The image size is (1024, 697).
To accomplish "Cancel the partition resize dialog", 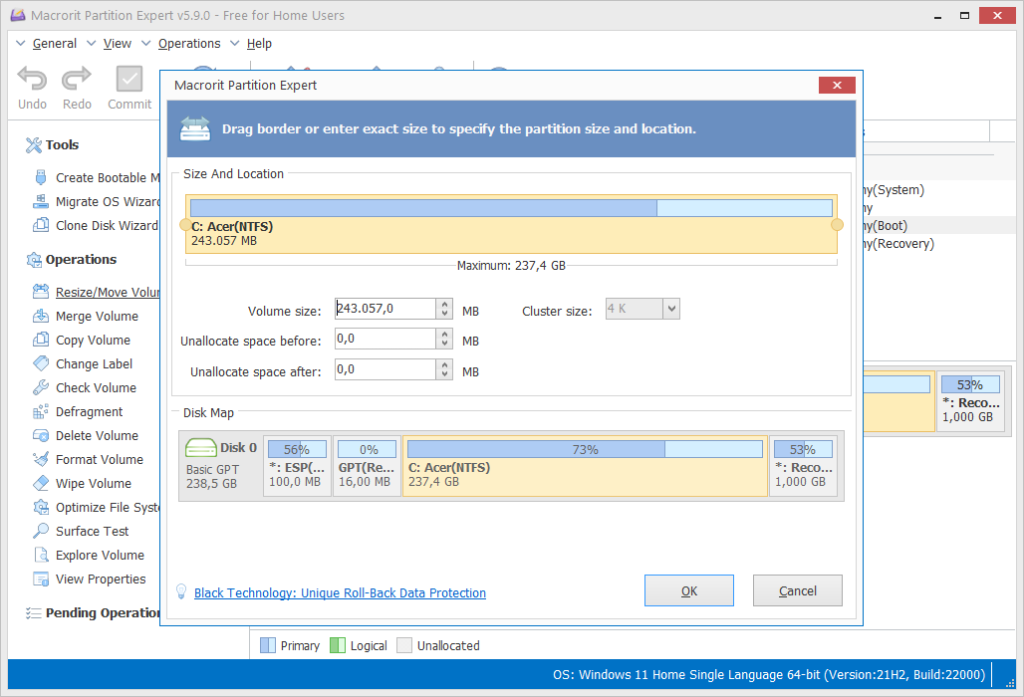I will [x=797, y=590].
